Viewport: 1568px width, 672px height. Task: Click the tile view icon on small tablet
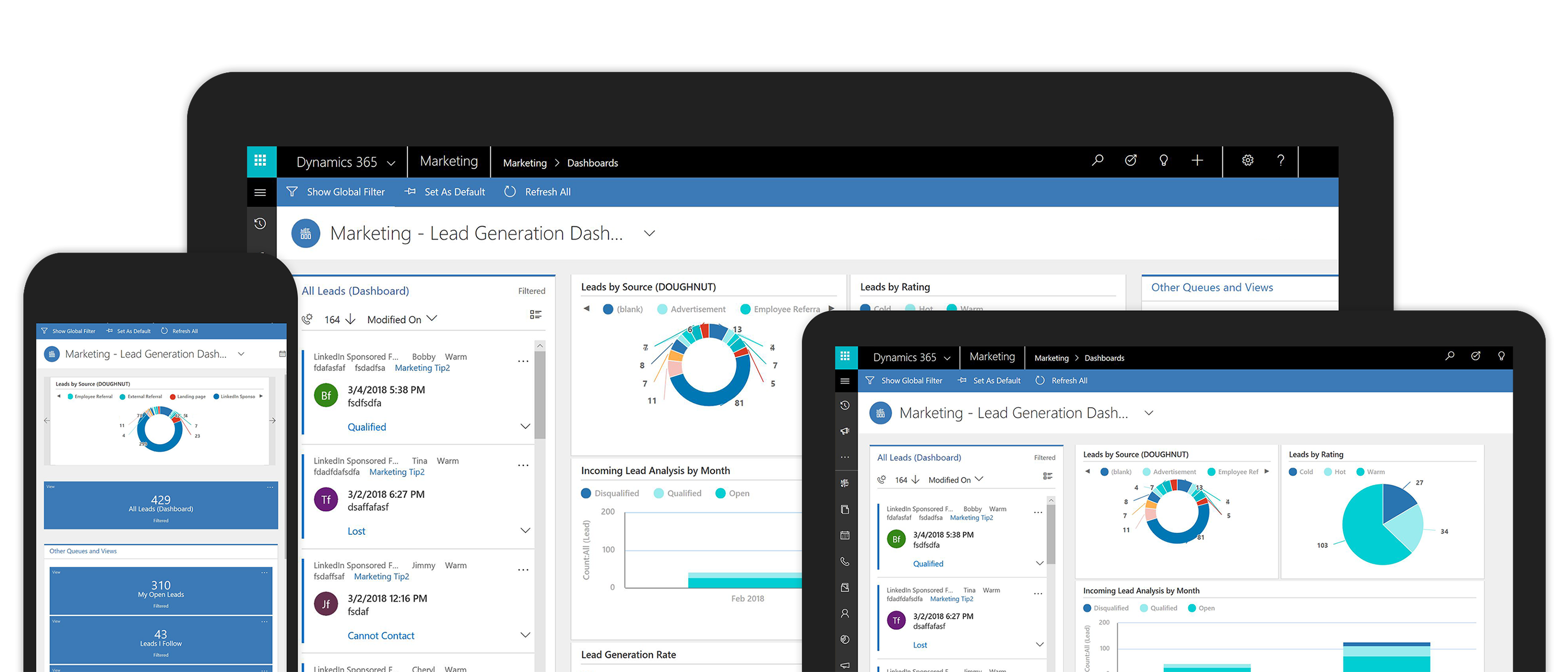(1047, 476)
